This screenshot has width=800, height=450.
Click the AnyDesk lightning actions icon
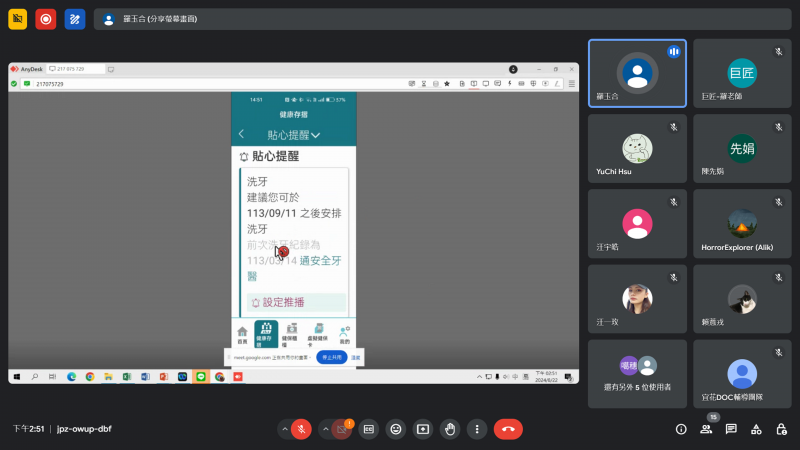[509, 84]
